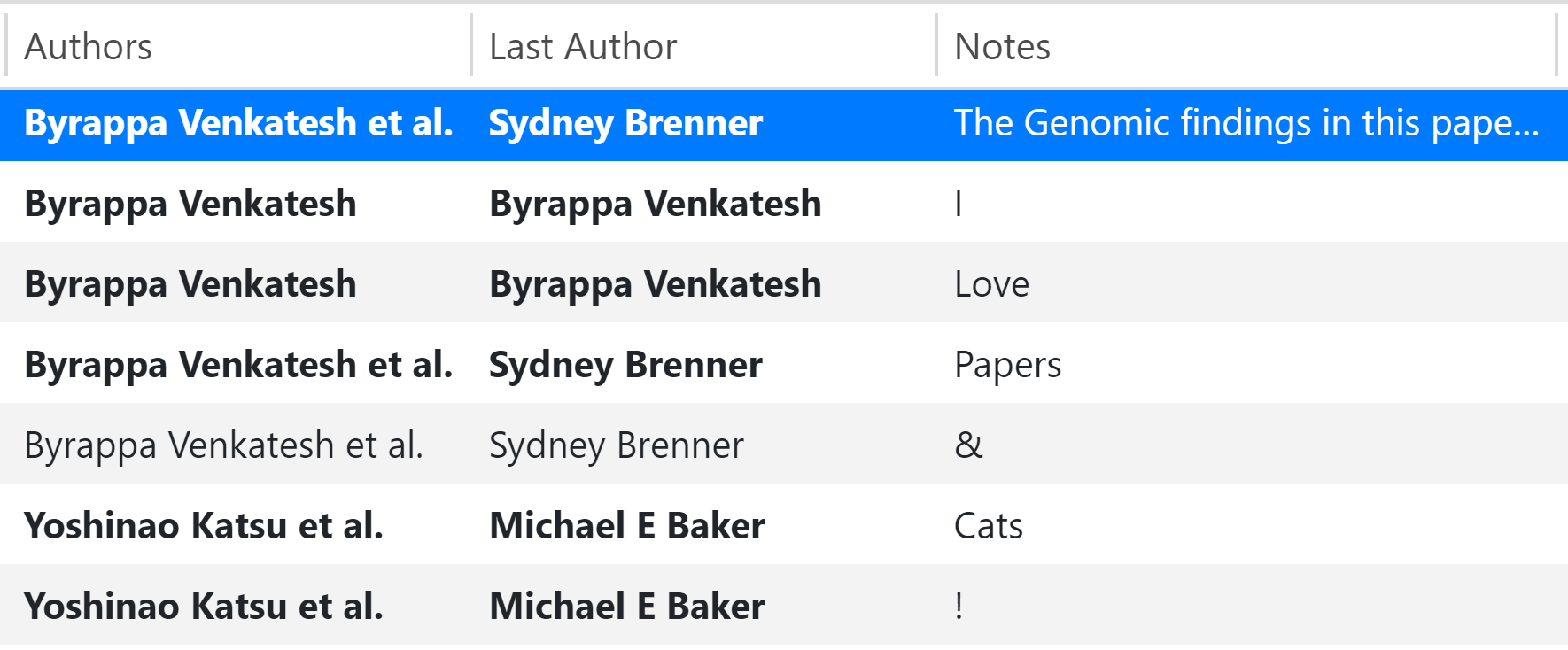Click the Authors cell in the blue highlighted row

click(x=238, y=124)
